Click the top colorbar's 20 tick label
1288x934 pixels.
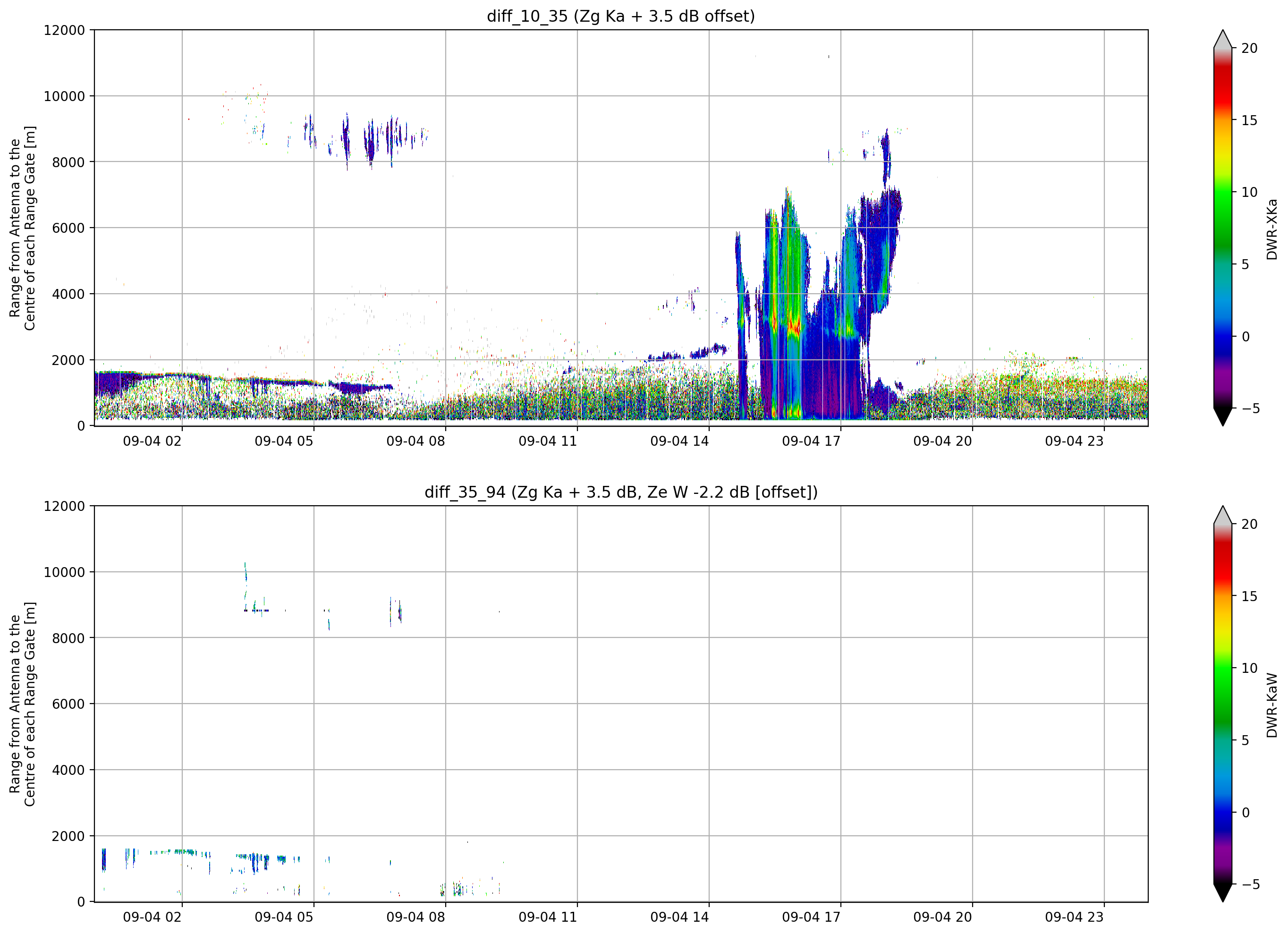tap(1249, 48)
